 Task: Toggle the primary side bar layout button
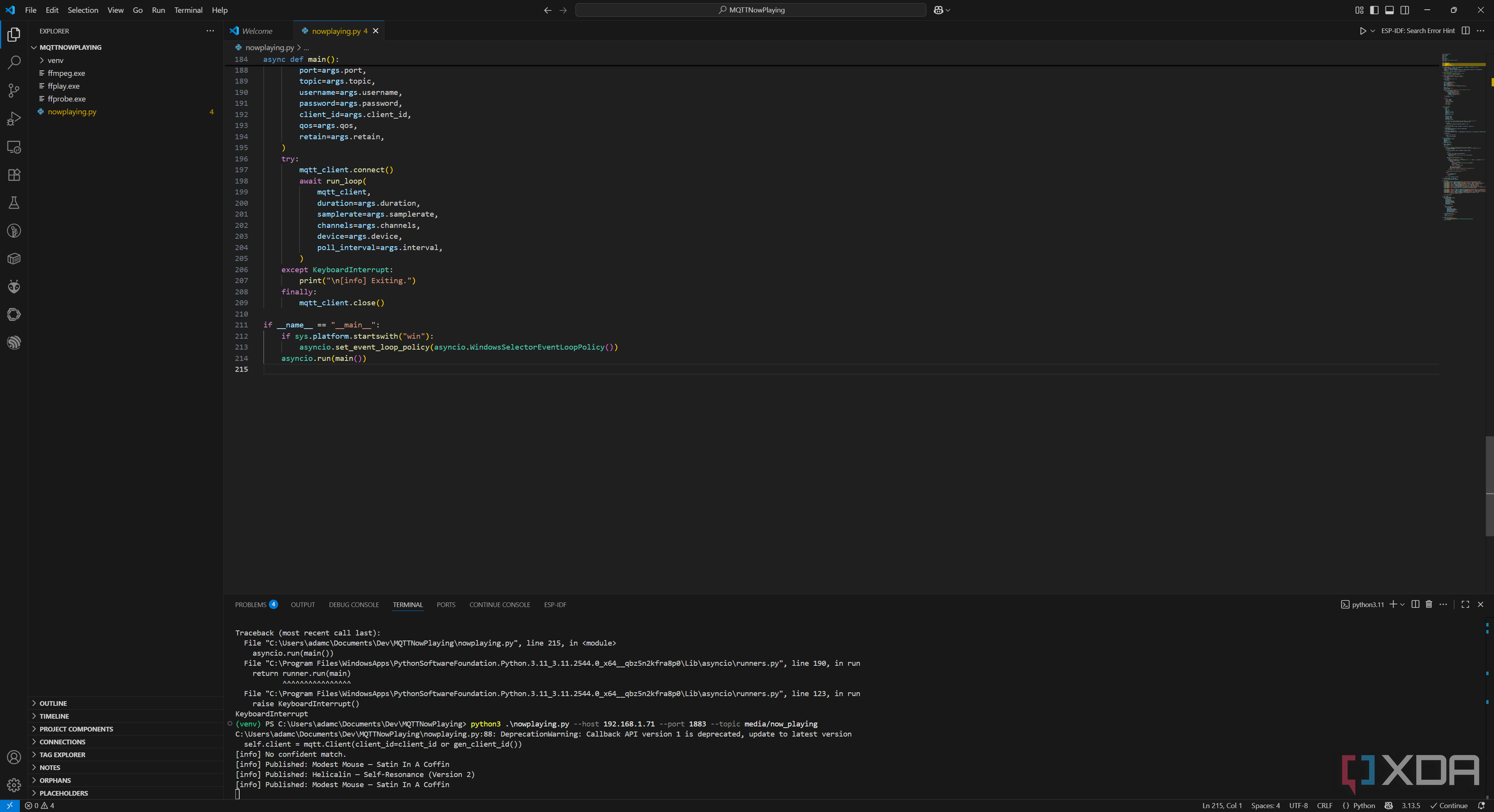point(1374,10)
